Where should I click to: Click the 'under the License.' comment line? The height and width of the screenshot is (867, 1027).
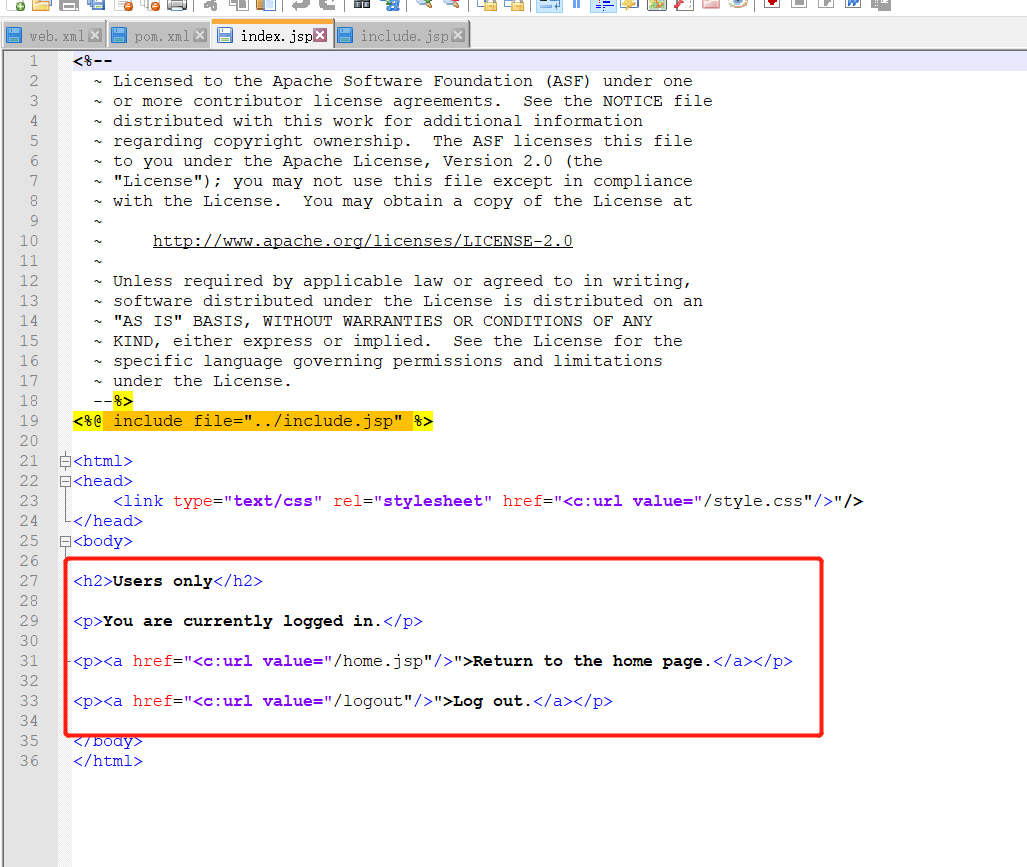click(x=202, y=381)
